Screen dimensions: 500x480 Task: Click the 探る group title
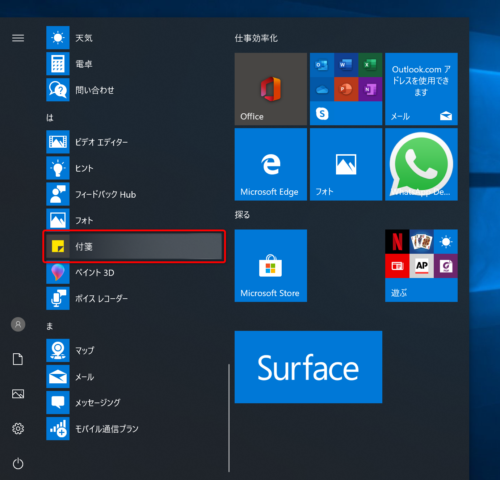click(x=242, y=215)
